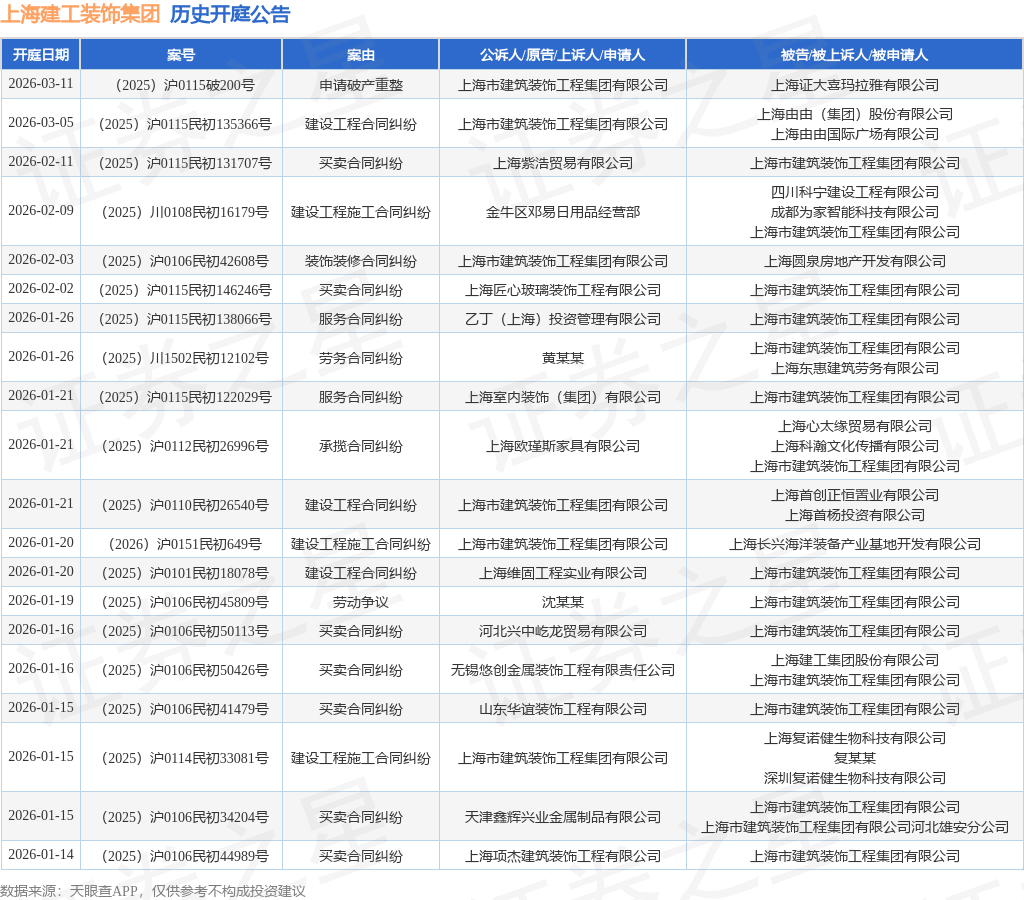The height and width of the screenshot is (900, 1024).
Task: Click defendant 深圳复诺健生物科技有限公司
Action: click(855, 779)
